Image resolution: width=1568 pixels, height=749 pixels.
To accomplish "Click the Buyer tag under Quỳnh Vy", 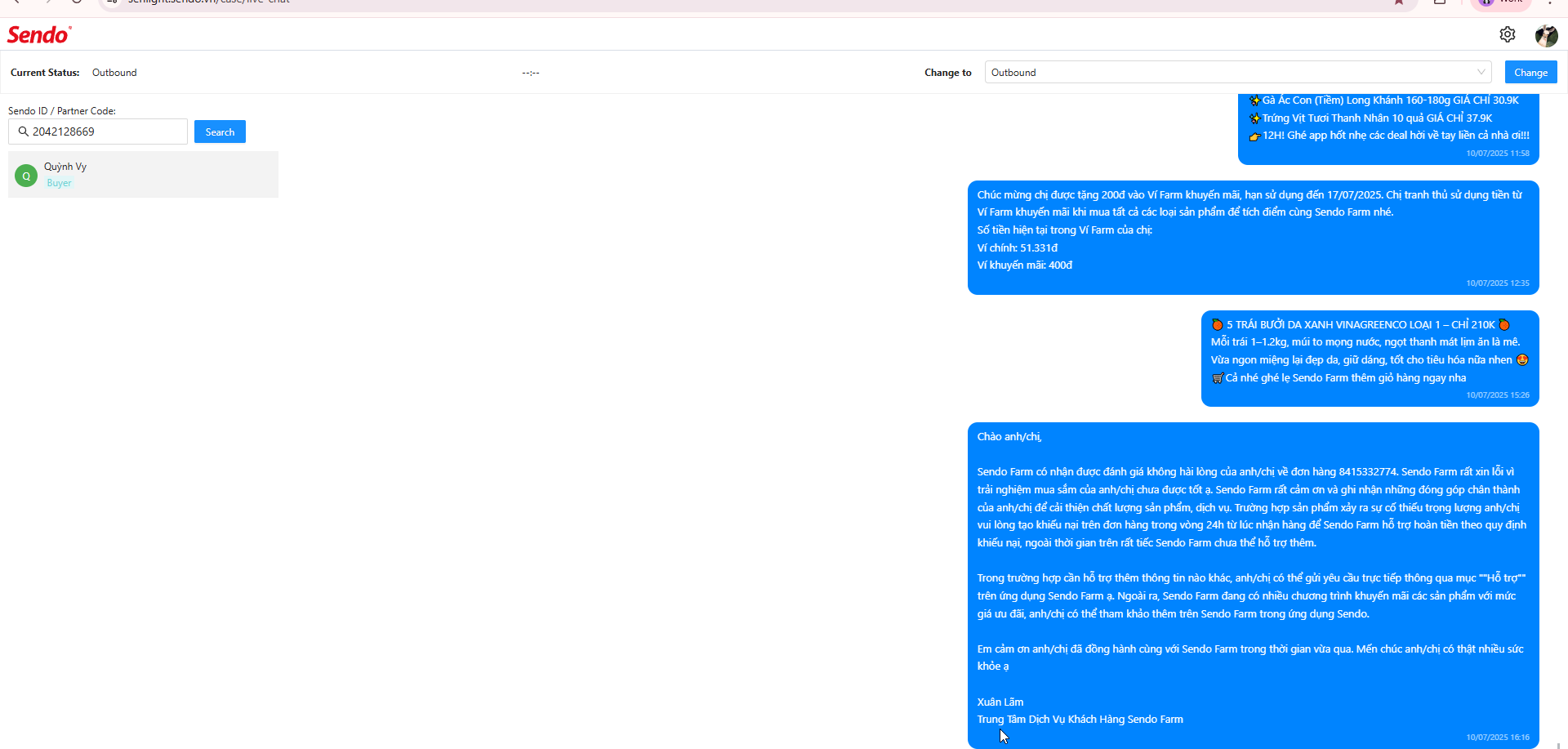I will [x=59, y=183].
